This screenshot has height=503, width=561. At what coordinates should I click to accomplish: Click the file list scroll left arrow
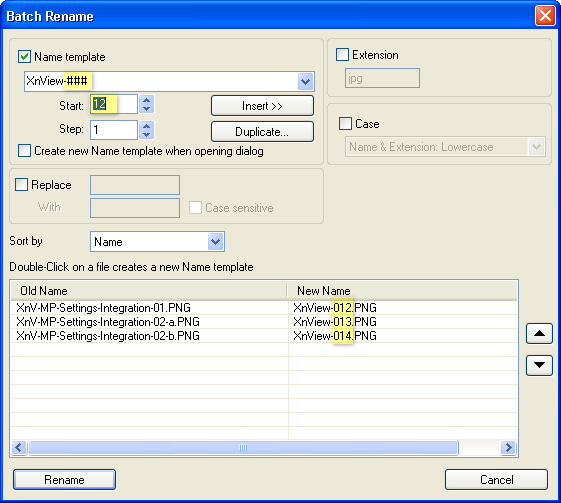[19, 447]
